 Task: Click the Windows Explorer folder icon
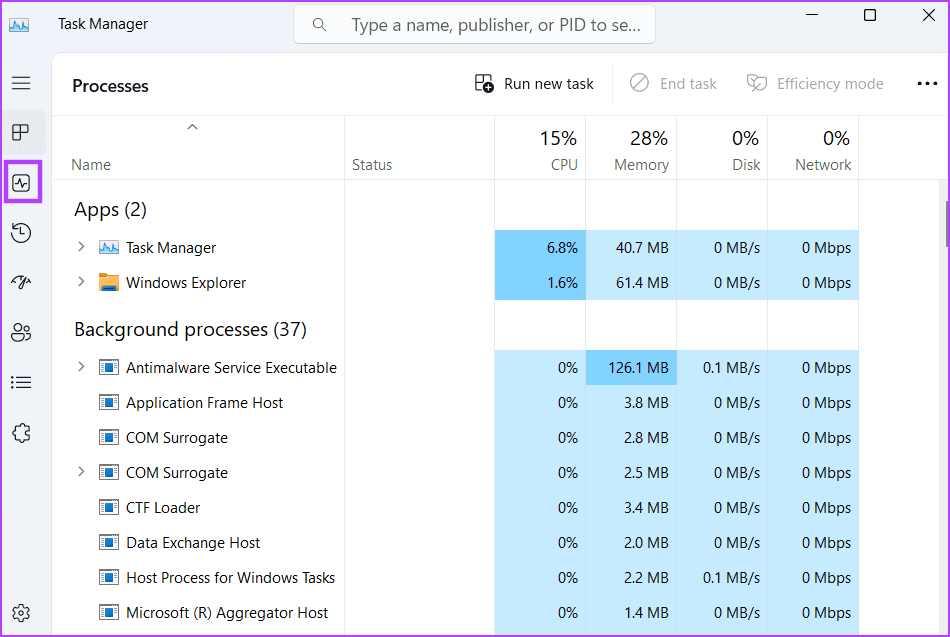[109, 282]
